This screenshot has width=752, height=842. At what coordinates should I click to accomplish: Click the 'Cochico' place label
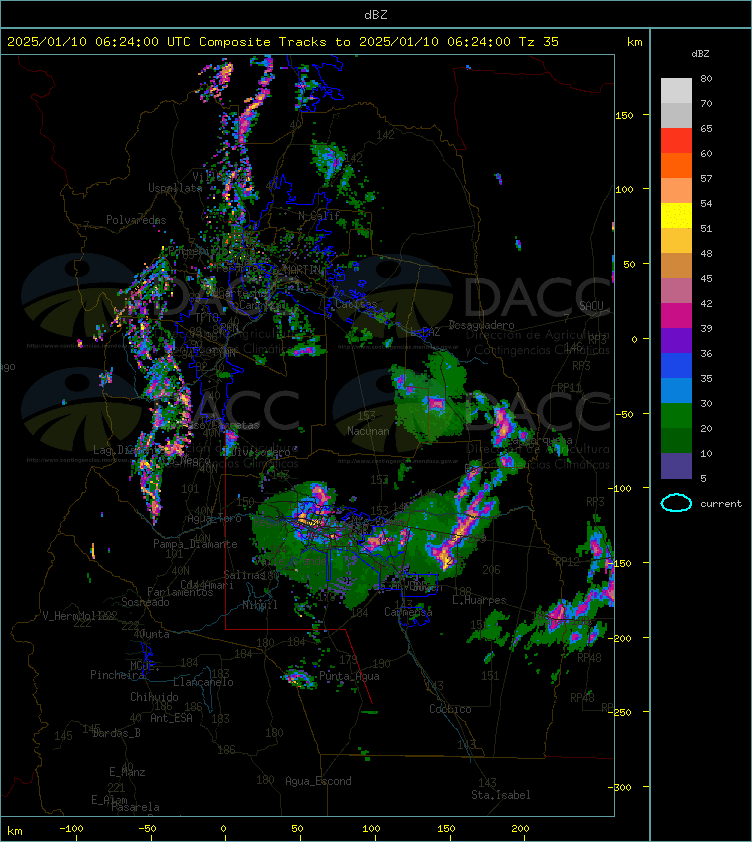click(x=450, y=709)
